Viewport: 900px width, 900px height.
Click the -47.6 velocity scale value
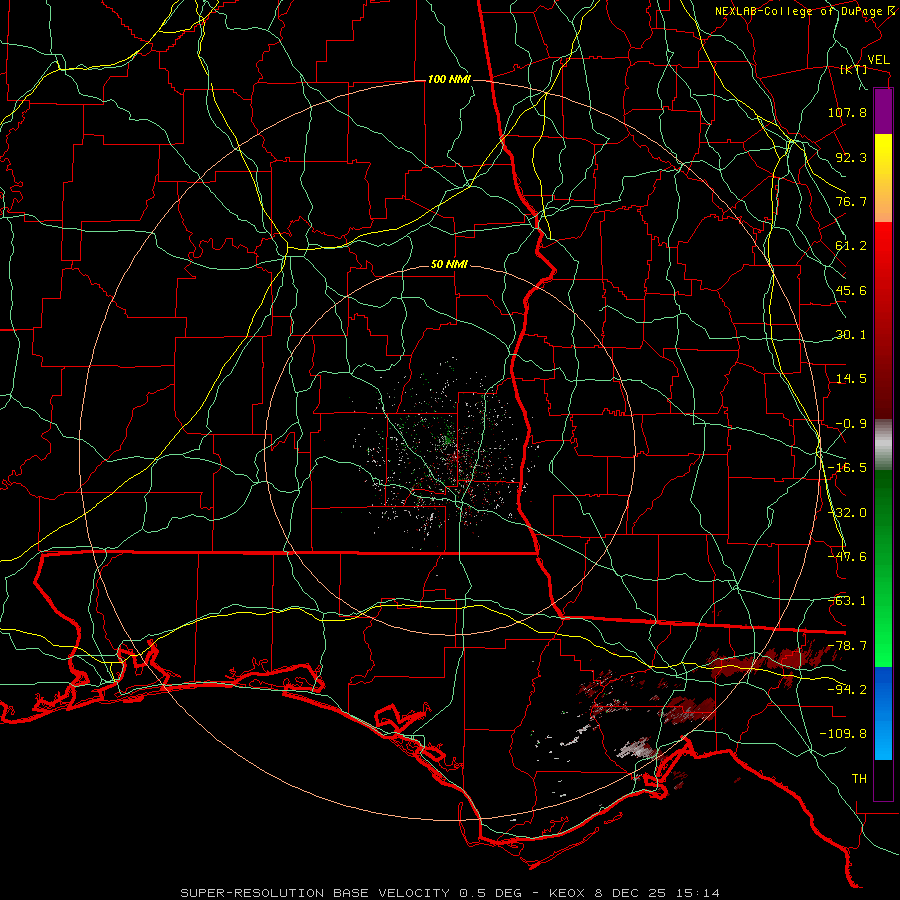coord(847,557)
